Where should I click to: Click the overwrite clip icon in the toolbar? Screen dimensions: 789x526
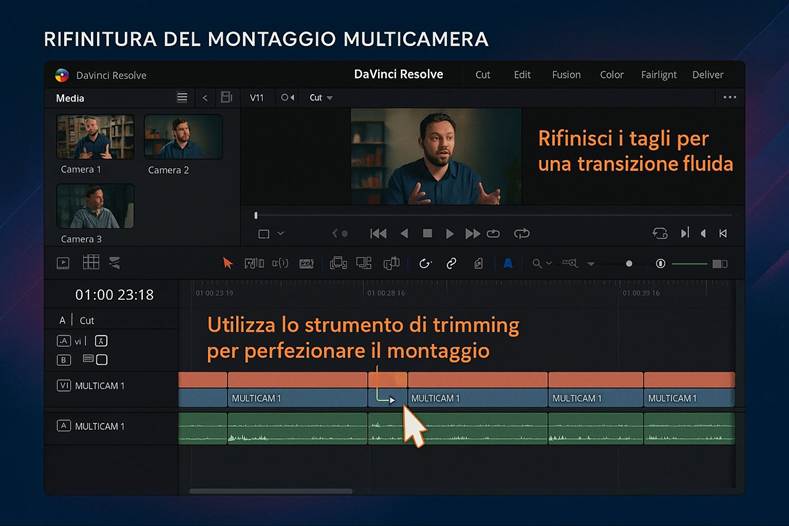pos(364,263)
